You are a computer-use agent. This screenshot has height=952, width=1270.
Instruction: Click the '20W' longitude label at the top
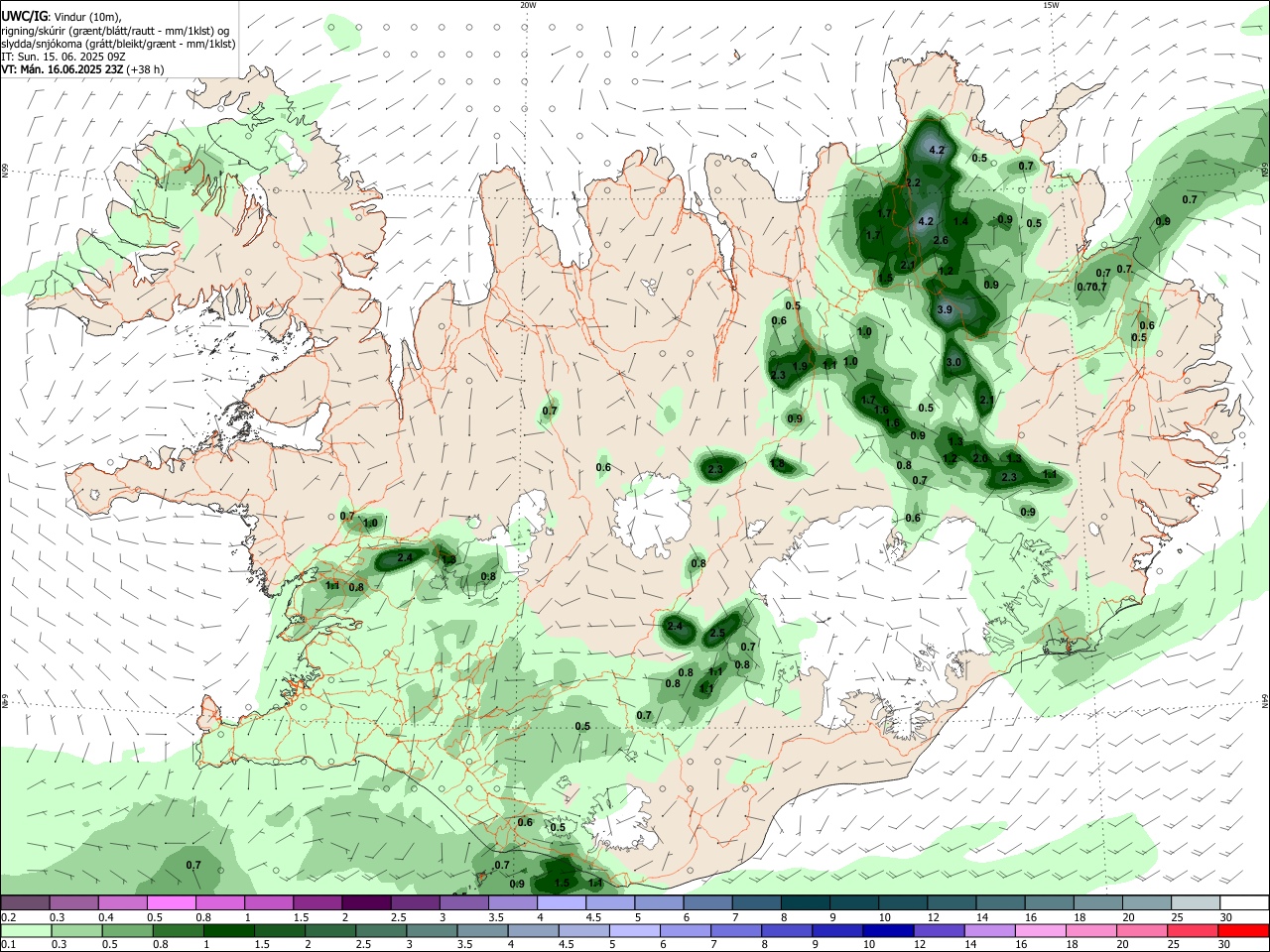[528, 5]
